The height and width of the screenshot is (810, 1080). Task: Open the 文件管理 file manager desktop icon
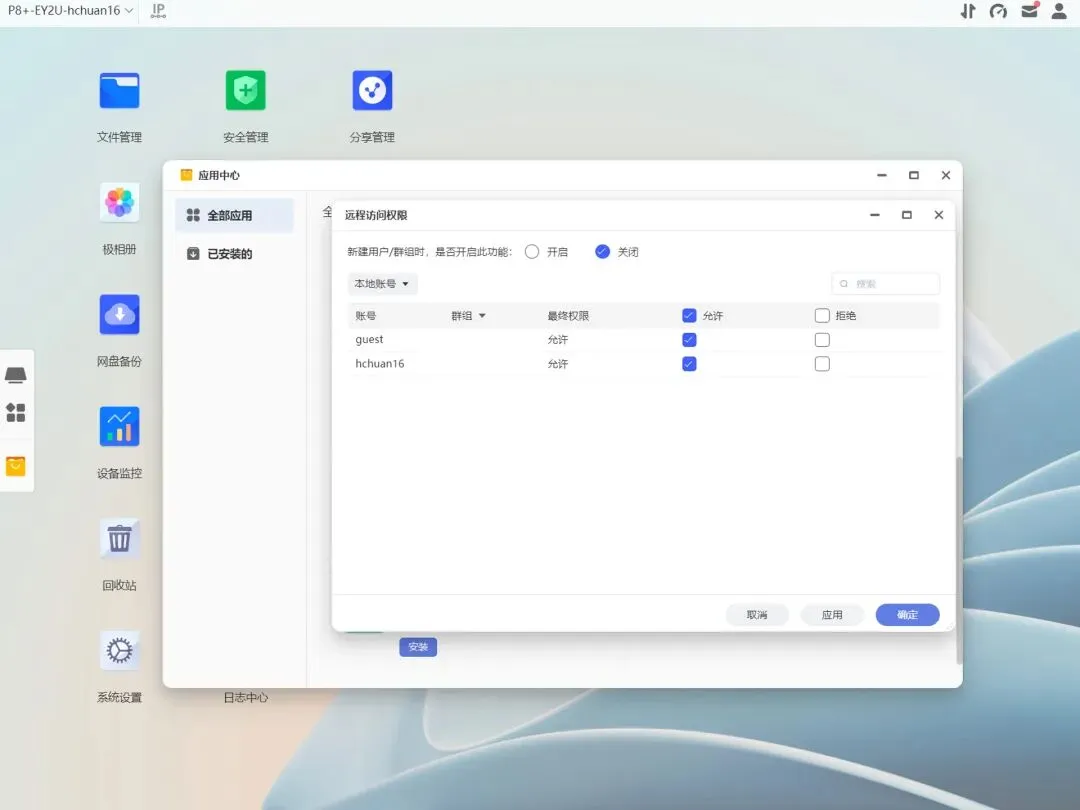[x=119, y=91]
